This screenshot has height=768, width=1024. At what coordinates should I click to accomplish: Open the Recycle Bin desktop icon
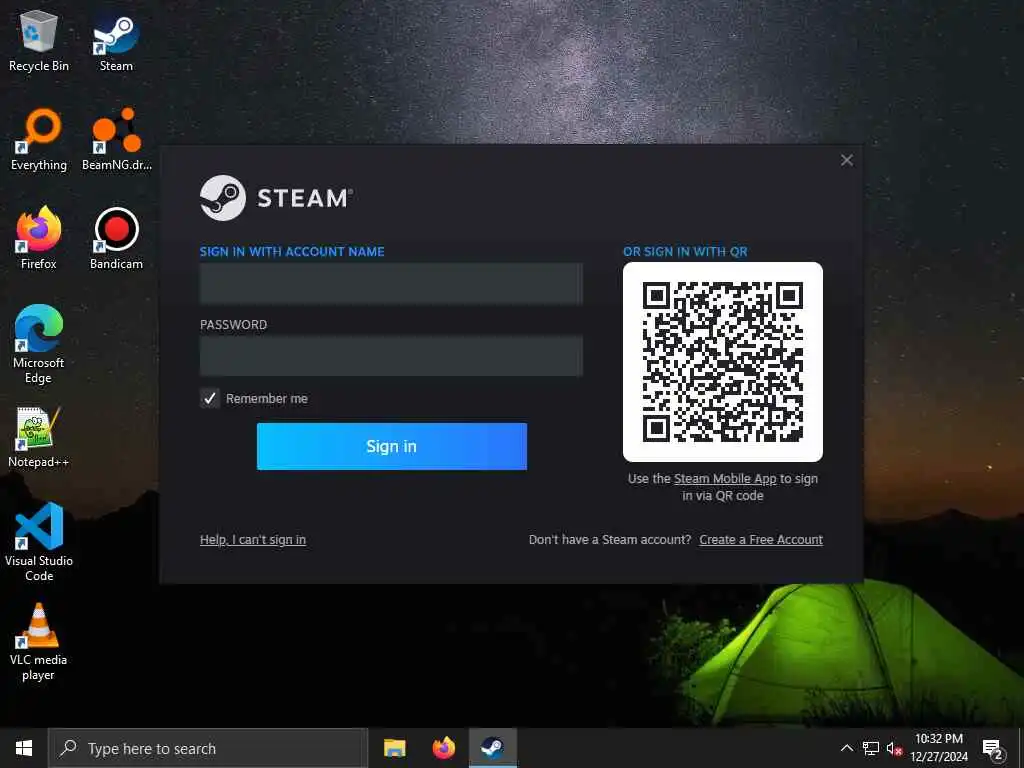[x=39, y=40]
